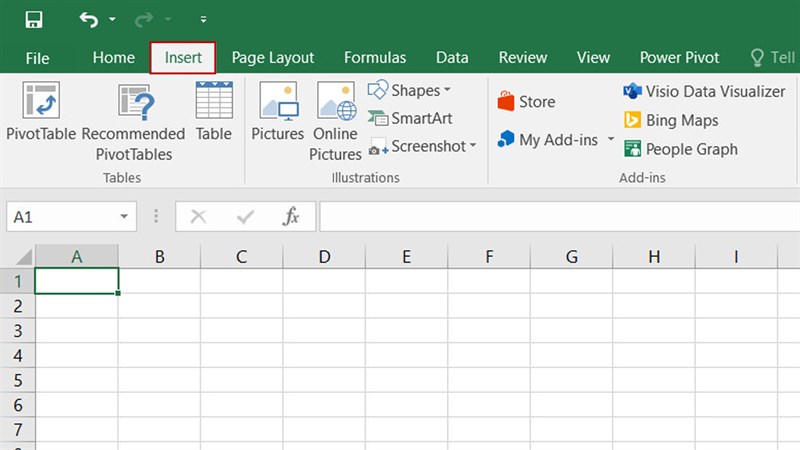This screenshot has height=450, width=800.
Task: Insert a Table
Action: click(214, 111)
